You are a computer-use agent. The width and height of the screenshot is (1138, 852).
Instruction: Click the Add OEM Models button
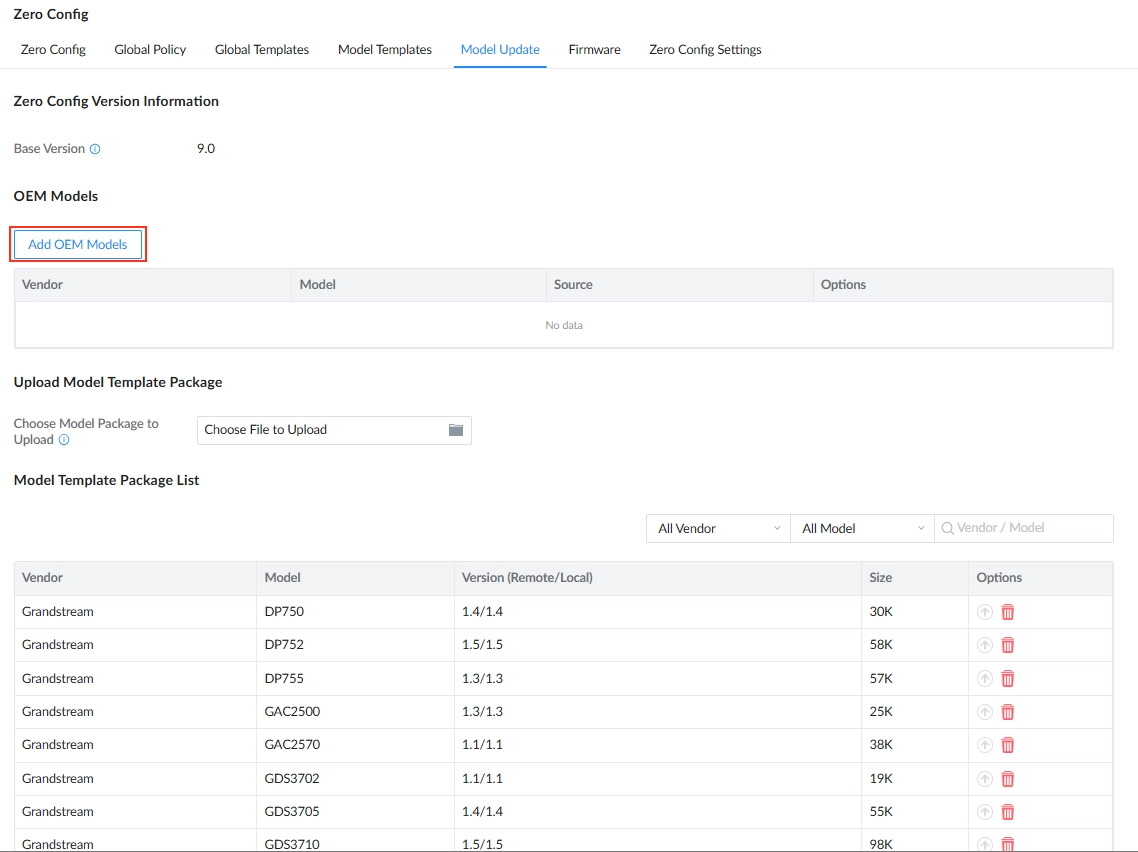coord(78,244)
